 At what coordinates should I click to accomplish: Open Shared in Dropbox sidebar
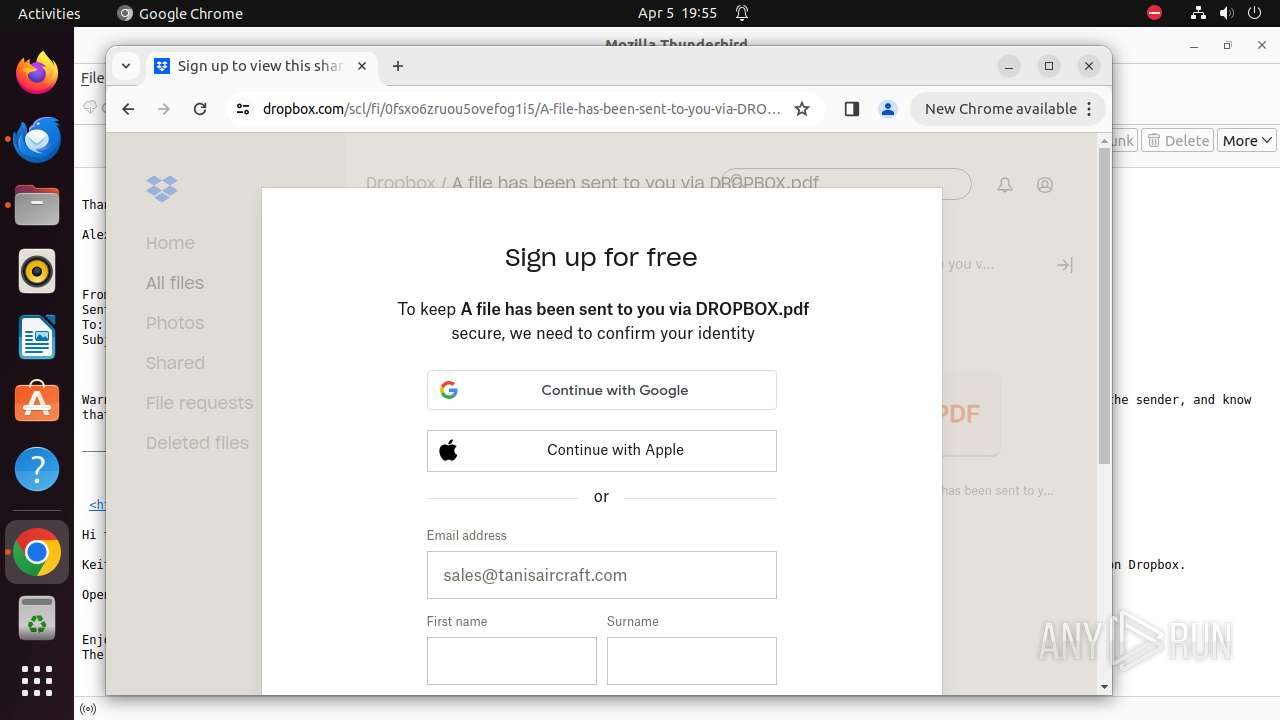pyautogui.click(x=175, y=363)
